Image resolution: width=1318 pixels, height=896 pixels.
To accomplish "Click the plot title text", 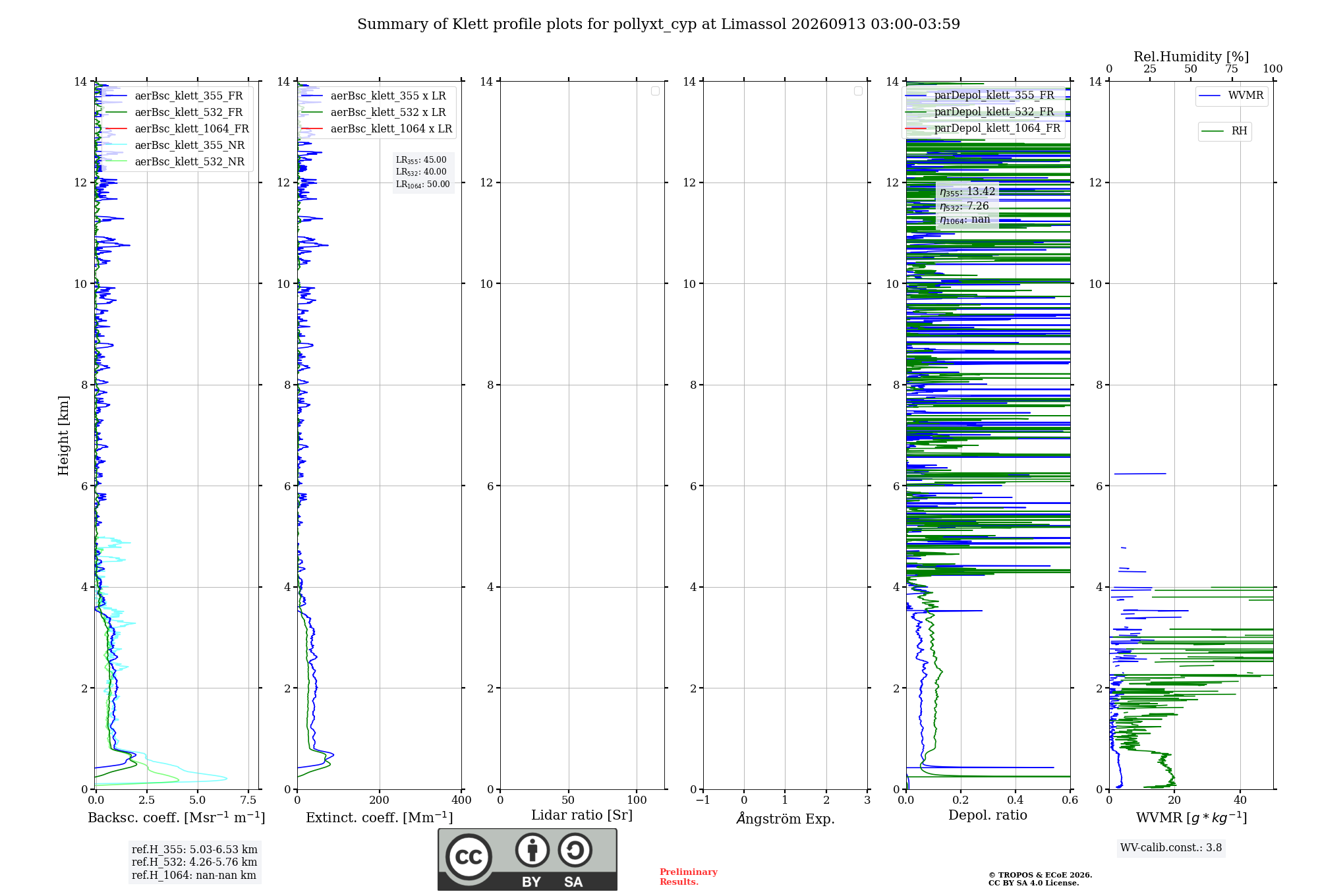I will (x=658, y=24).
